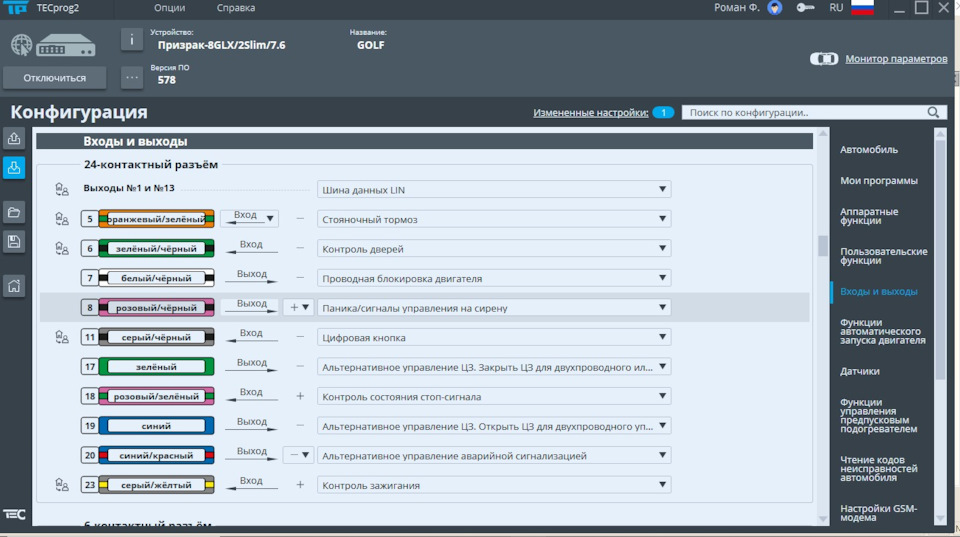Open the Контроль дверей dropdown
This screenshot has width=960, height=537.
click(x=493, y=248)
